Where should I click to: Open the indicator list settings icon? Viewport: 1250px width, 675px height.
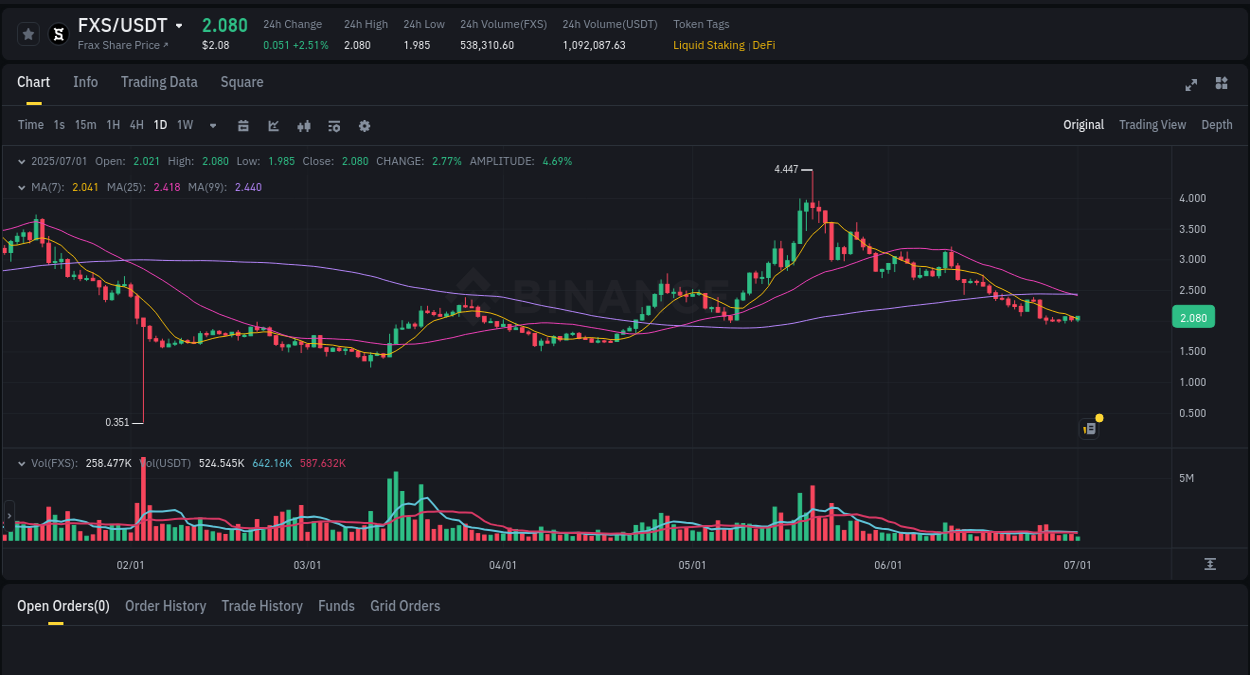pos(333,125)
